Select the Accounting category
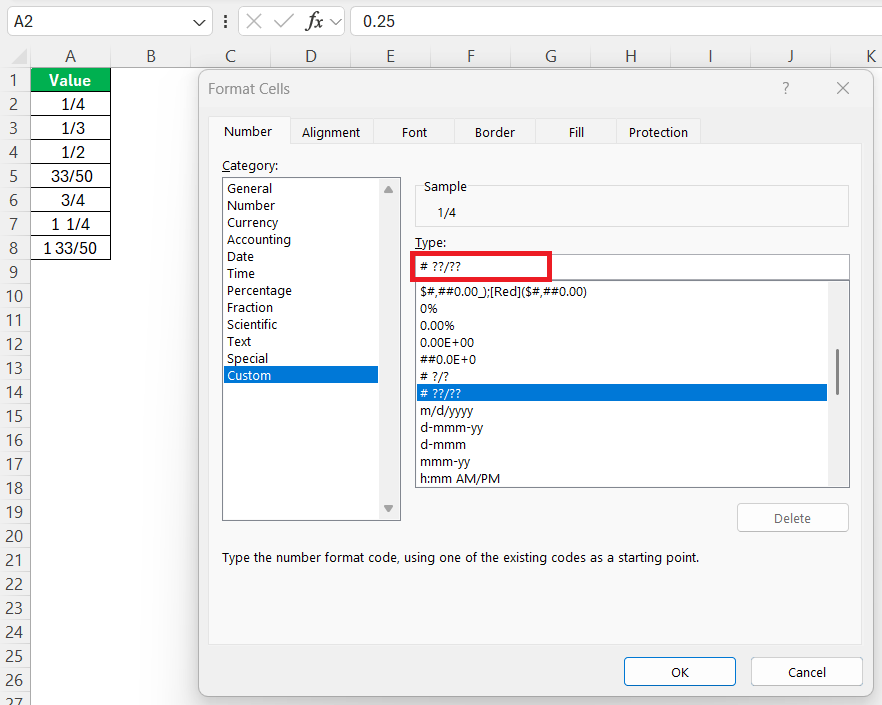882x705 pixels. 301,239
